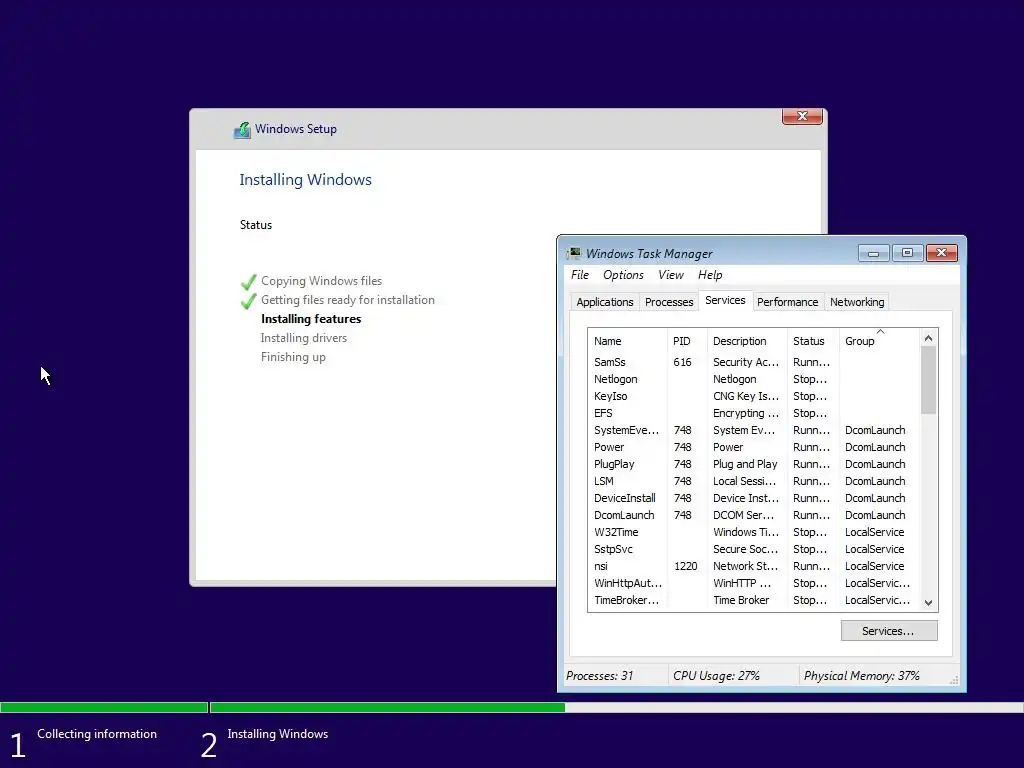Click the Getting files ready green checkmark
This screenshot has width=1024, height=768.
[x=248, y=301]
